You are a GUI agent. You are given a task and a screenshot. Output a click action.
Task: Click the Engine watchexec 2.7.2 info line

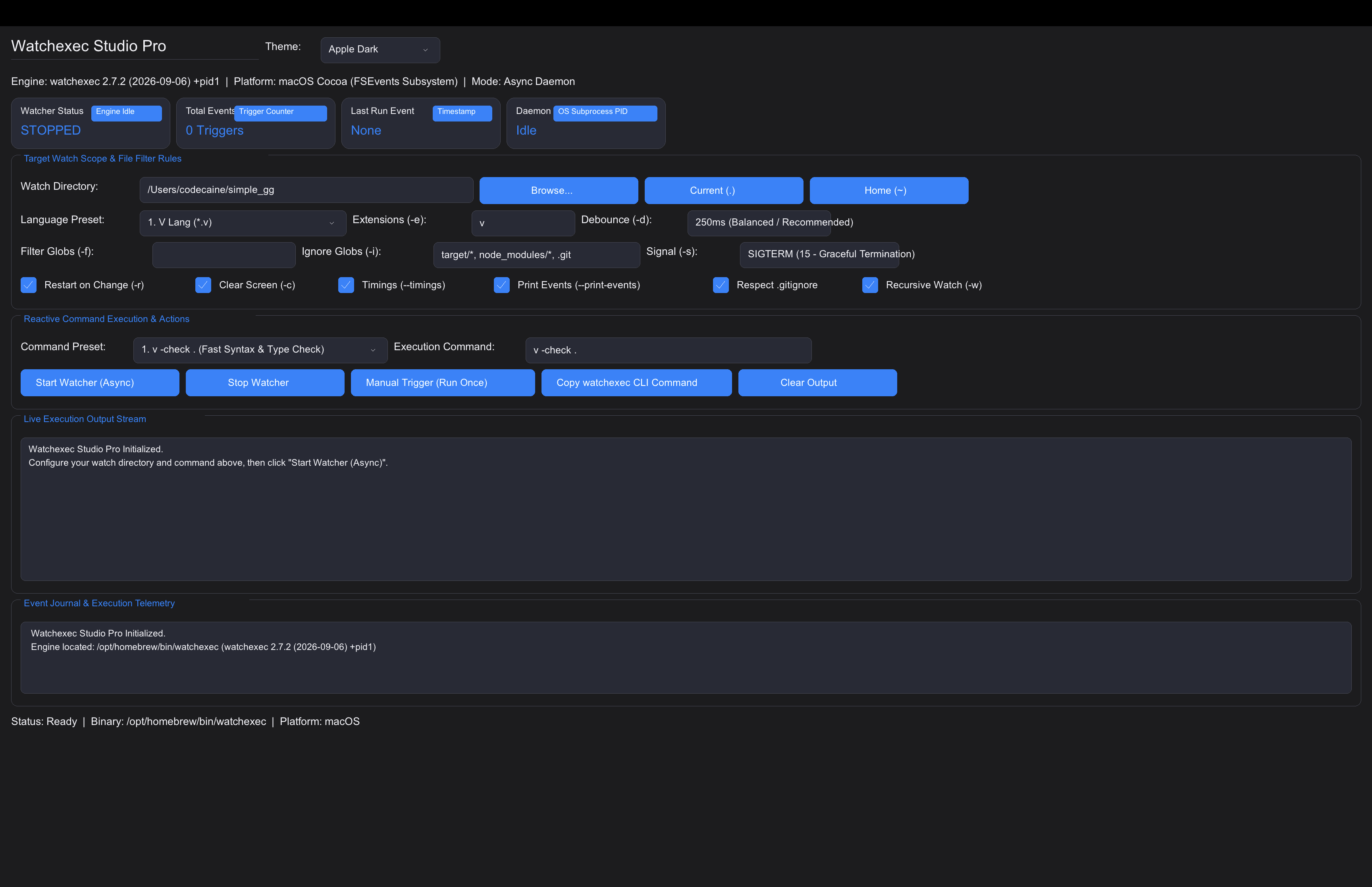293,82
